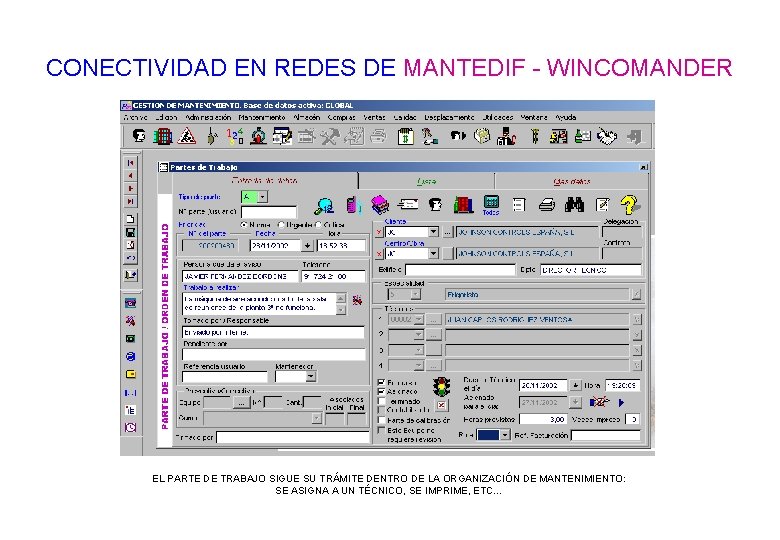This screenshot has width=780, height=540.
Task: Open the Tipo de parte dropdown
Action: coord(263,197)
